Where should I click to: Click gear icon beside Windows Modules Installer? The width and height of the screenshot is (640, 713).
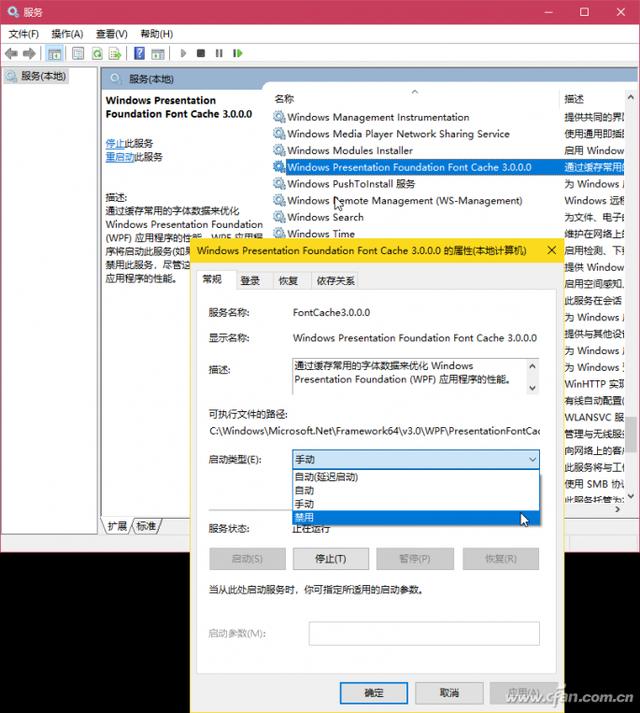(x=279, y=150)
